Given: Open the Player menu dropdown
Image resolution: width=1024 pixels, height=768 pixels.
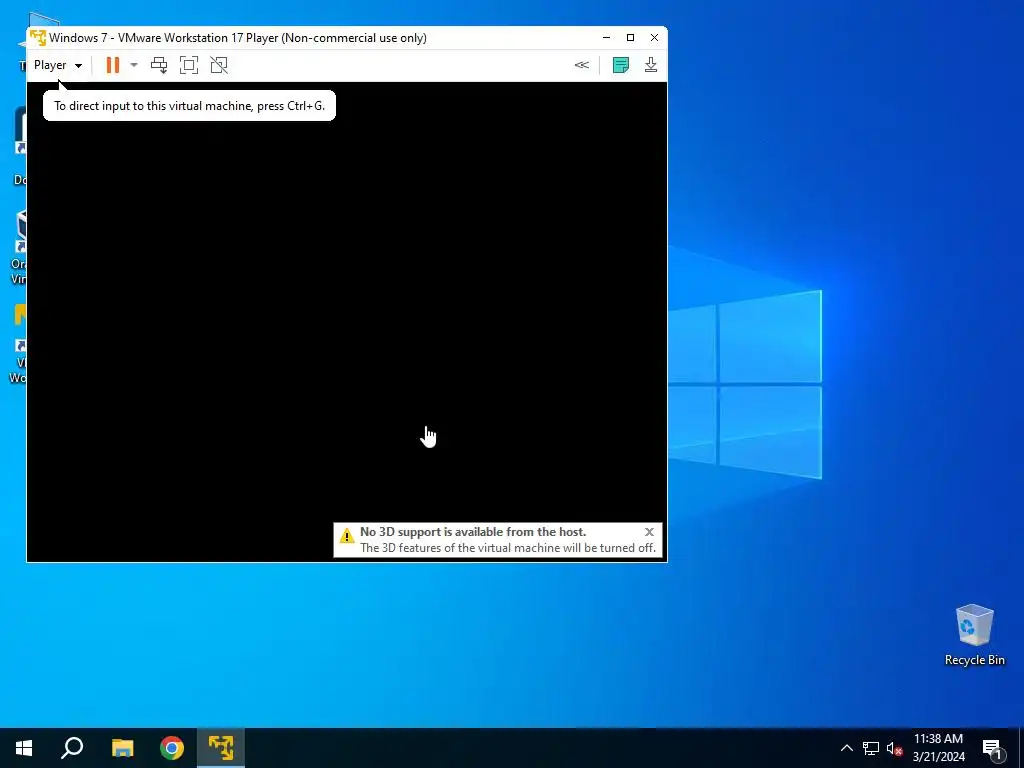Looking at the screenshot, I should click(57, 65).
